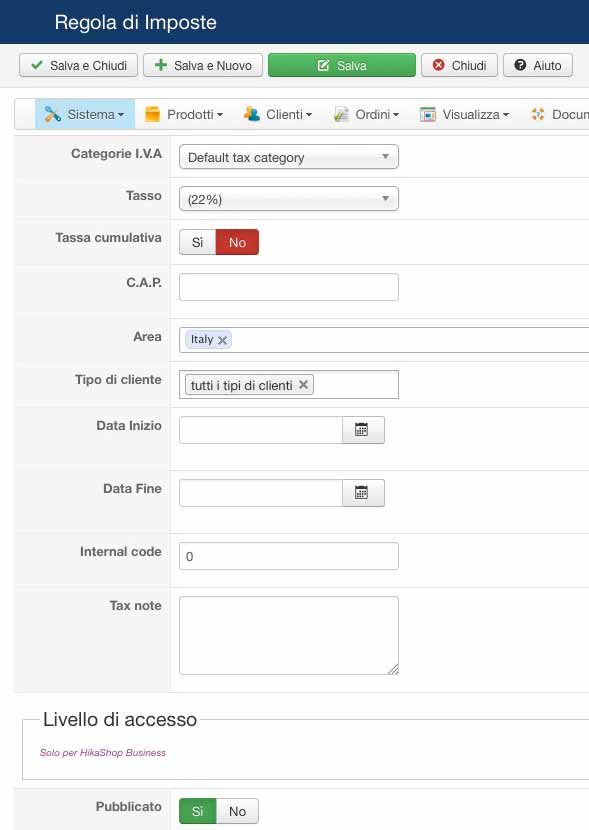
Task: Open the Categorie I.V.A dropdown
Action: [x=288, y=157]
